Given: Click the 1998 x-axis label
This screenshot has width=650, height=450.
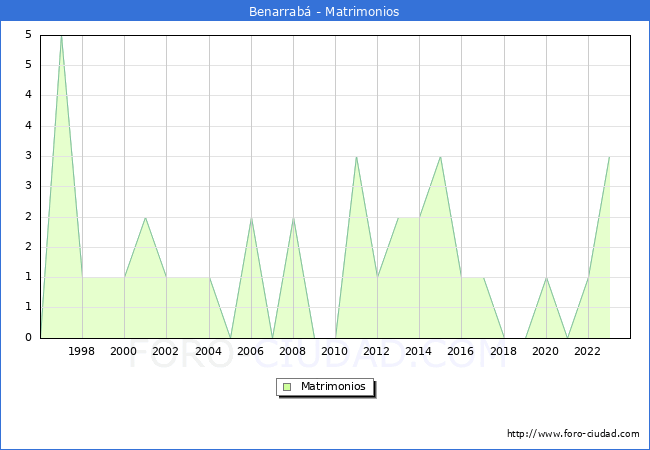Looking at the screenshot, I should tap(81, 351).
